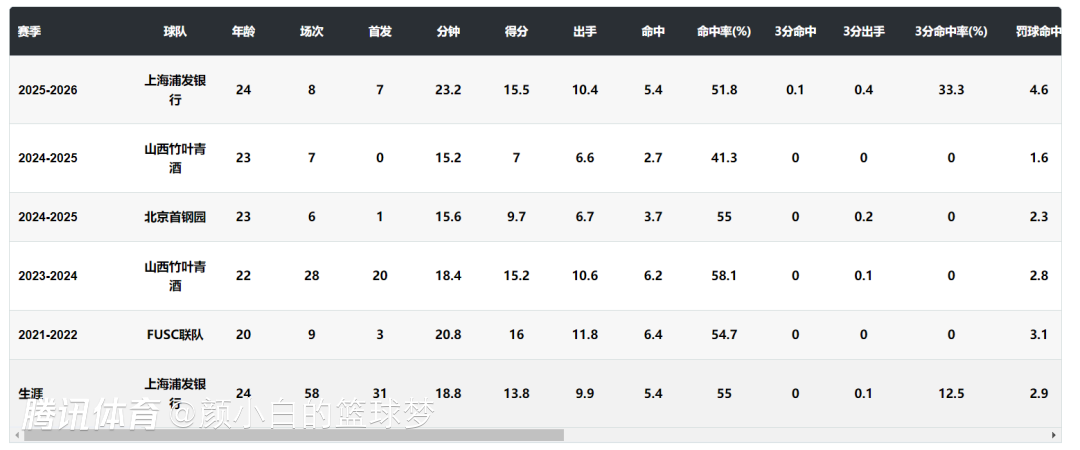This screenshot has height=450, width=1080.
Task: Select the 3分出手 column header
Action: 864,32
